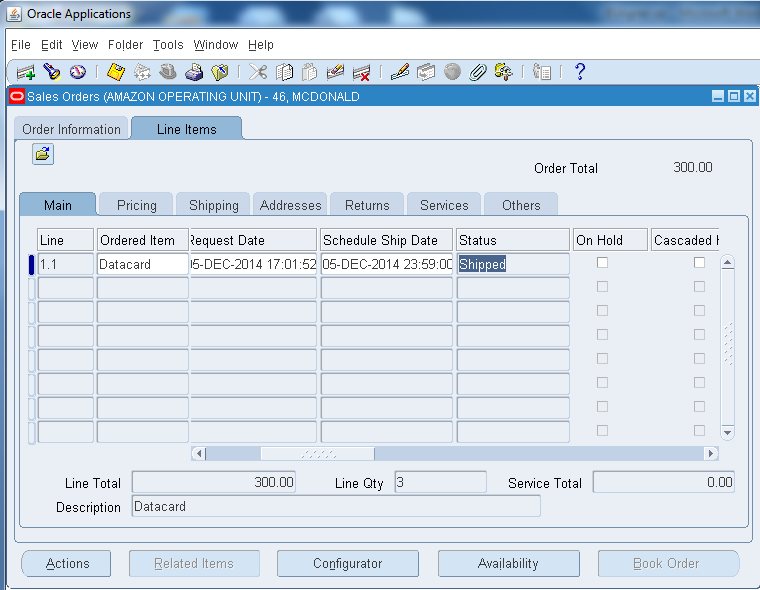Open the Tools menu

tap(168, 45)
